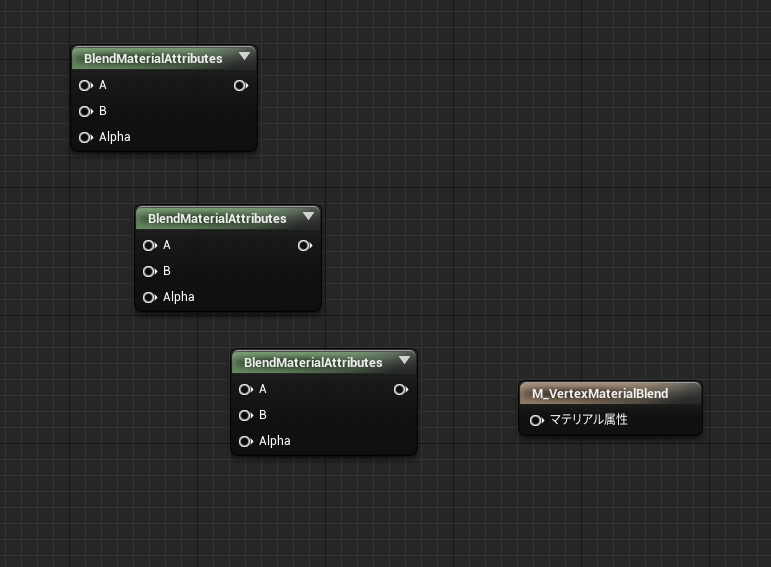The height and width of the screenshot is (567, 771).
Task: Collapse middle BlendMaterialAttributes node via triangle
Action: tap(308, 216)
